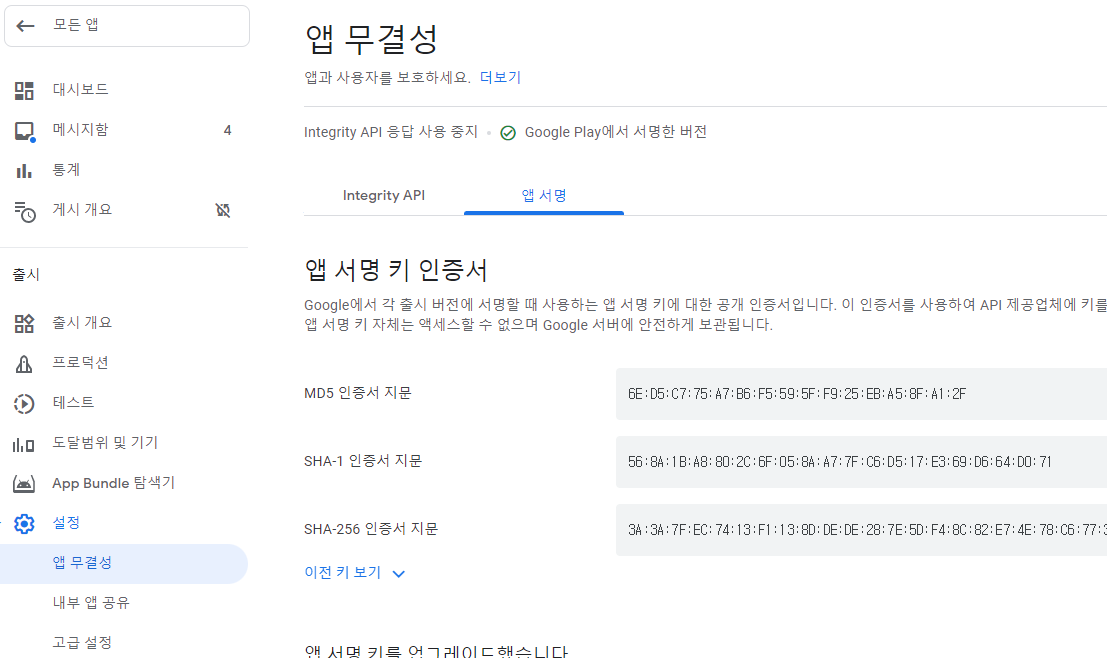
Task: Select the 앱 서명 tab
Action: click(x=544, y=196)
